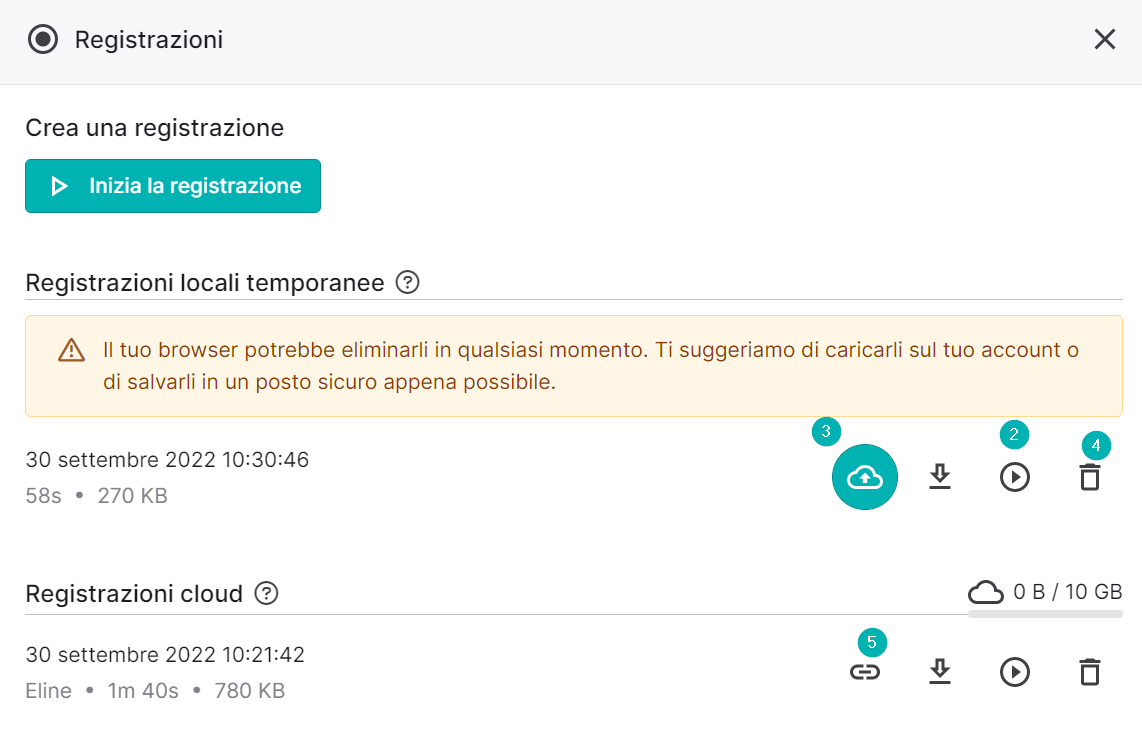This screenshot has width=1142, height=730.
Task: Download the 10:21:42 cloud recording
Action: coord(940,672)
